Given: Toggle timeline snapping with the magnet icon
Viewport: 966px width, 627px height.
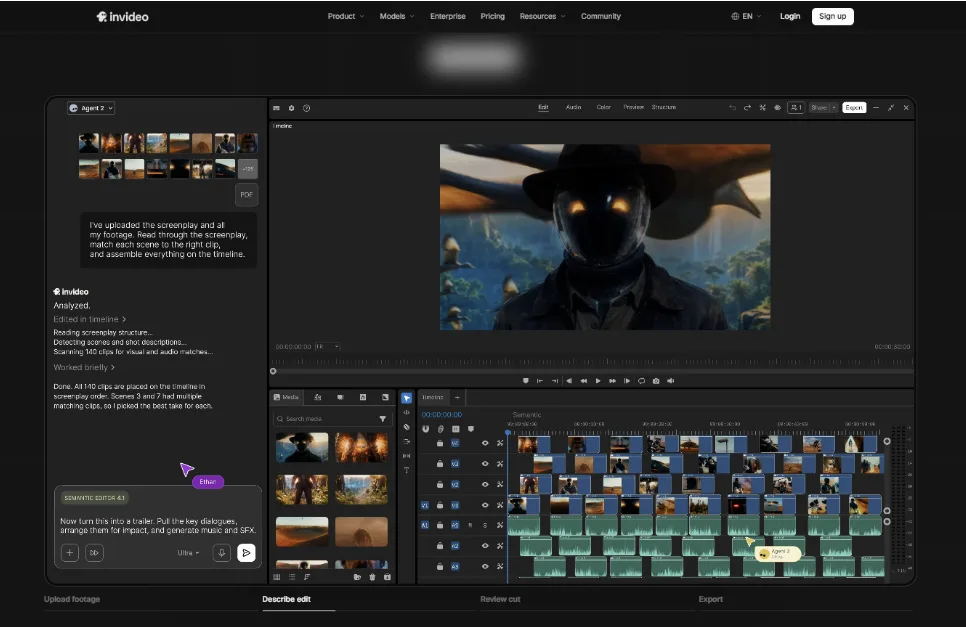Looking at the screenshot, I should (x=425, y=429).
